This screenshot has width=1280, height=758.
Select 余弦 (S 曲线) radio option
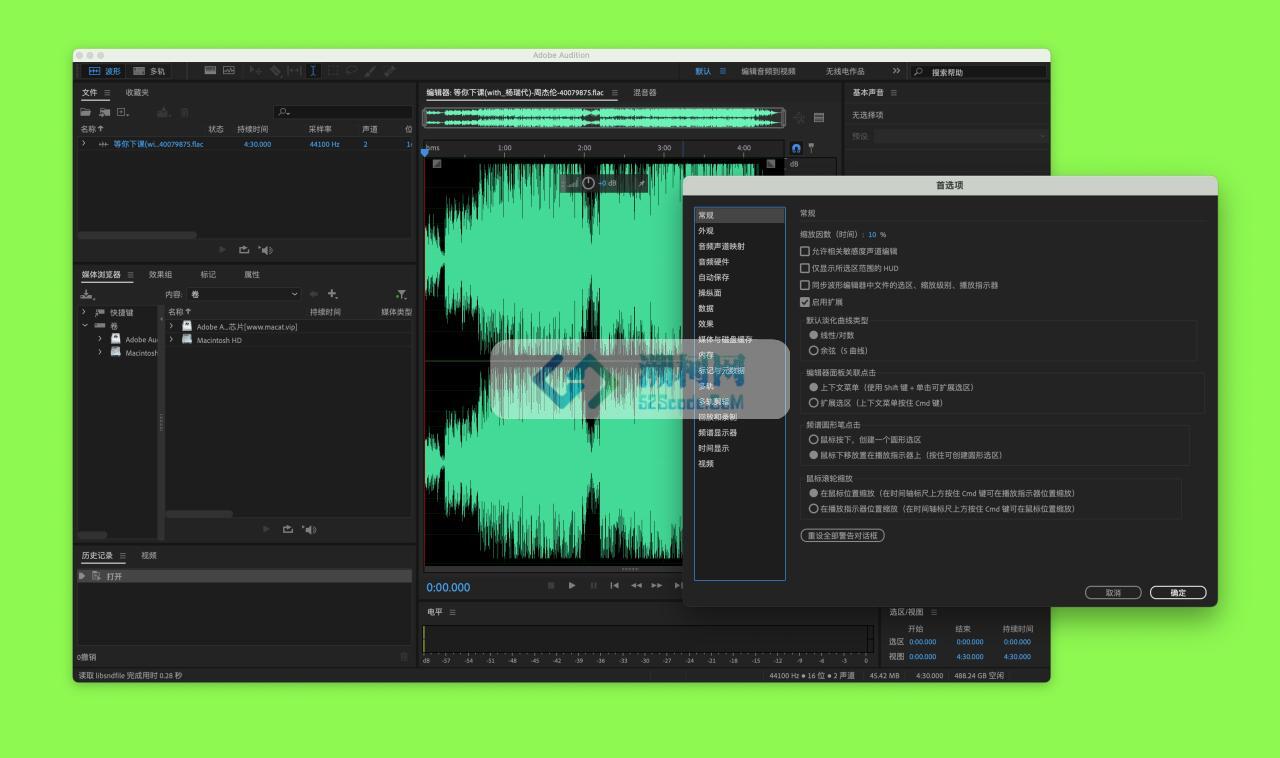pos(813,351)
